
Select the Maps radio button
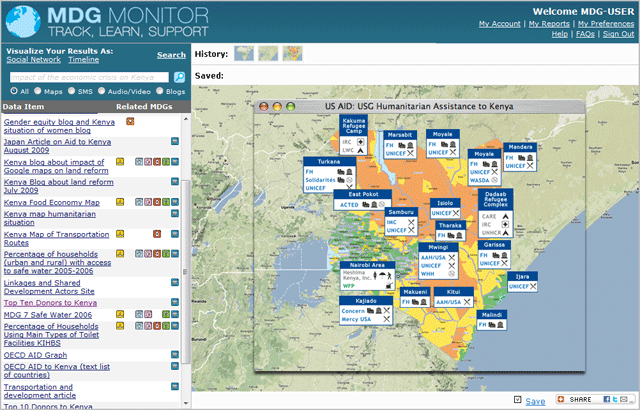[x=38, y=91]
